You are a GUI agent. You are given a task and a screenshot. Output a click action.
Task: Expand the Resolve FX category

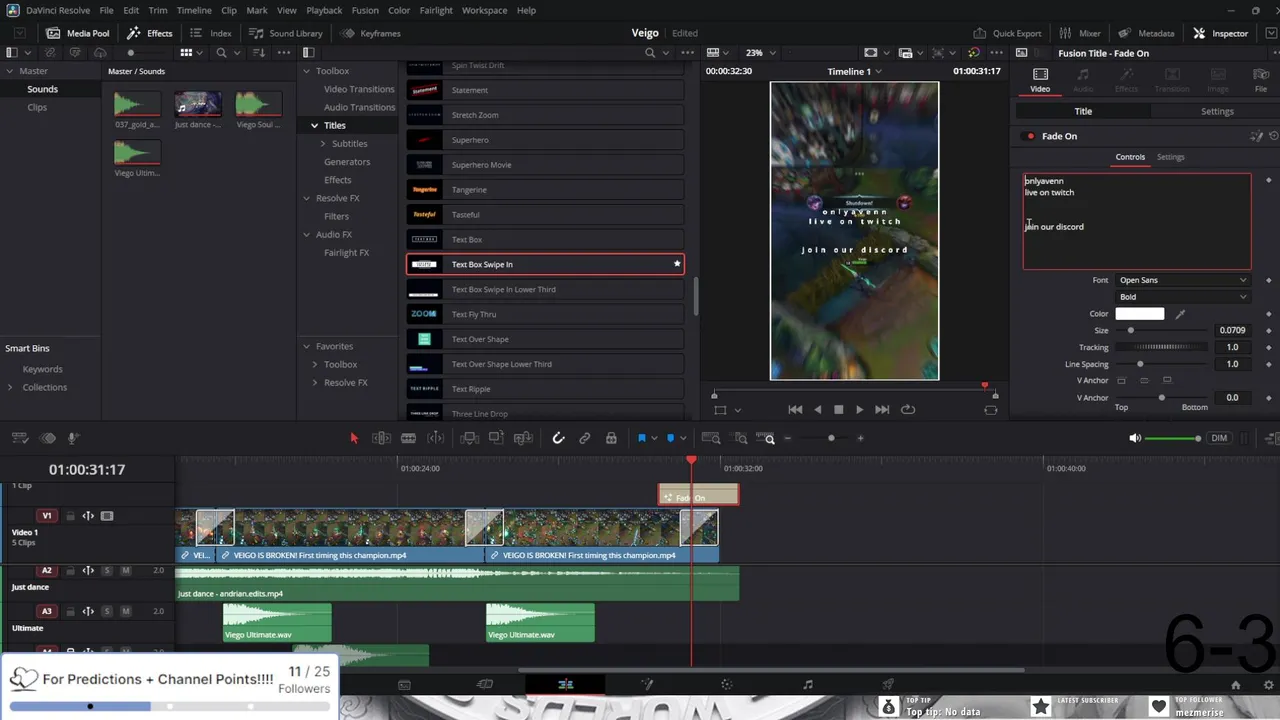(307, 198)
